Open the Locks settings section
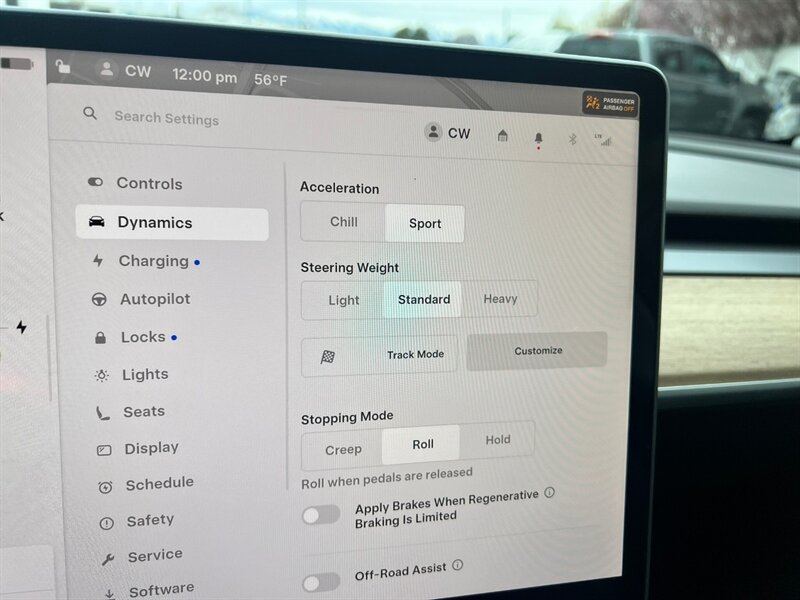Image resolution: width=800 pixels, height=600 pixels. click(x=143, y=337)
